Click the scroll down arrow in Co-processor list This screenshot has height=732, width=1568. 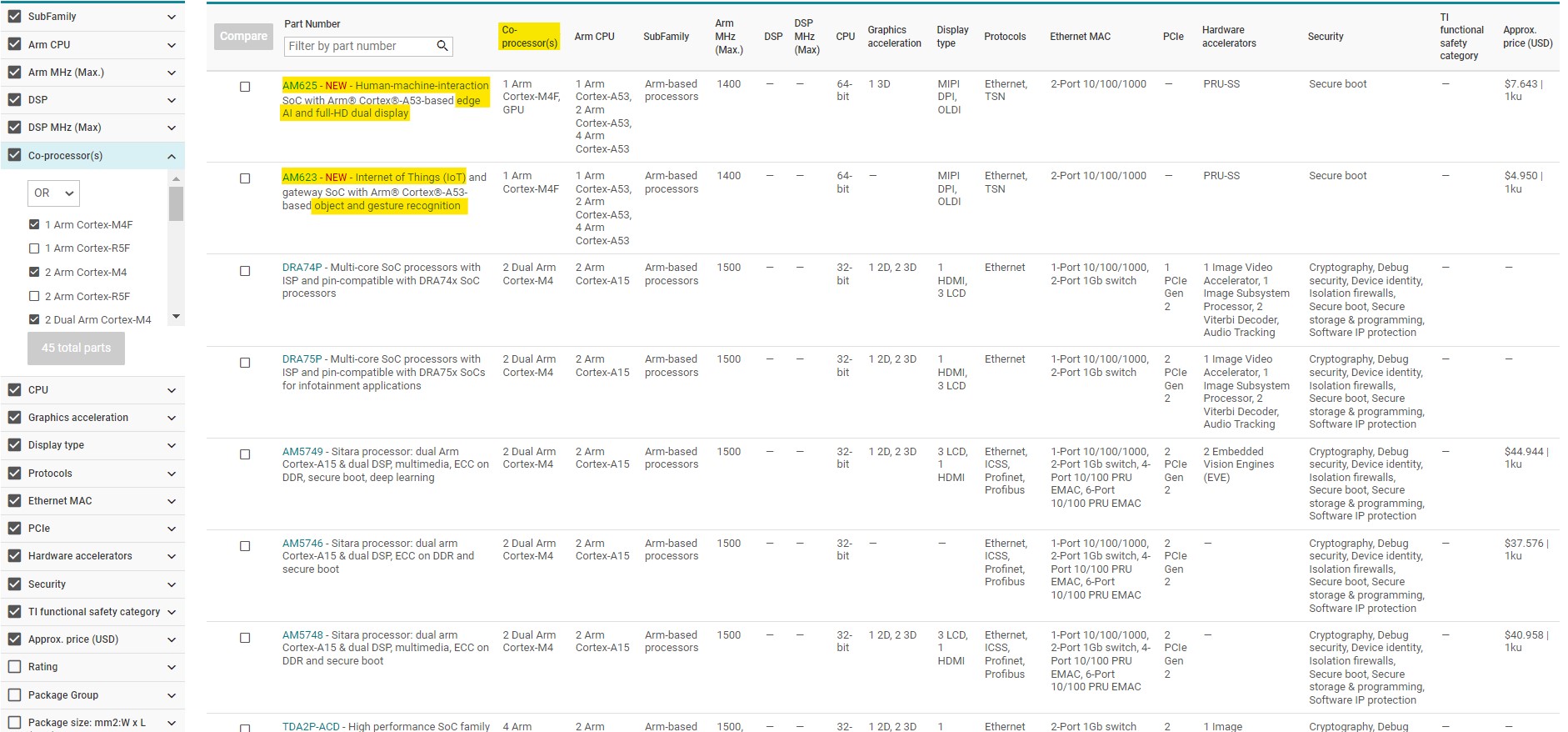point(176,317)
